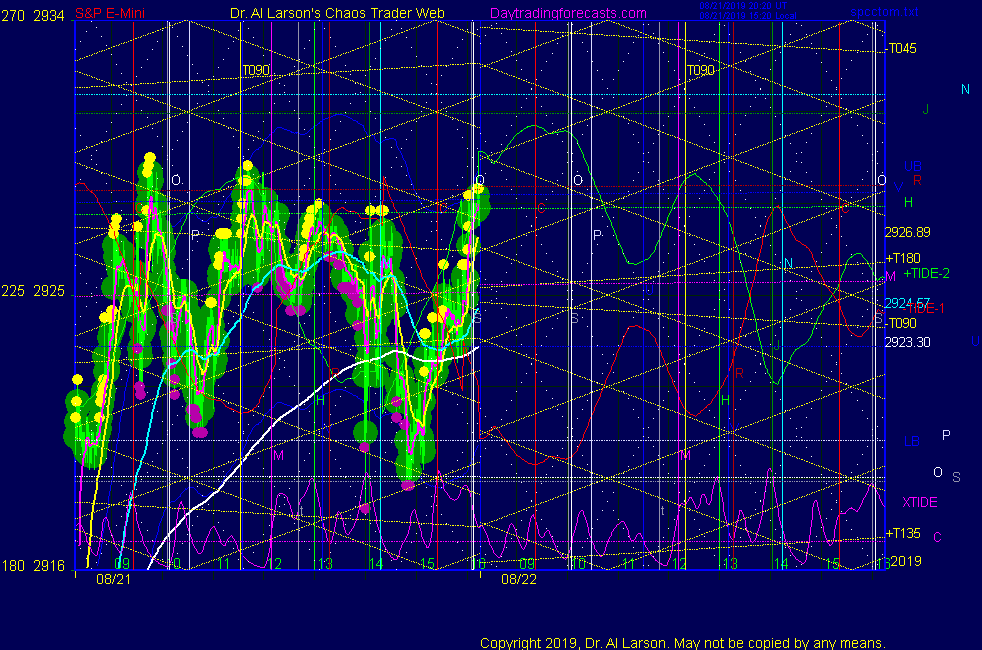Click the red "-TIDE-1" label
This screenshot has height=650, width=982.
pos(923,308)
